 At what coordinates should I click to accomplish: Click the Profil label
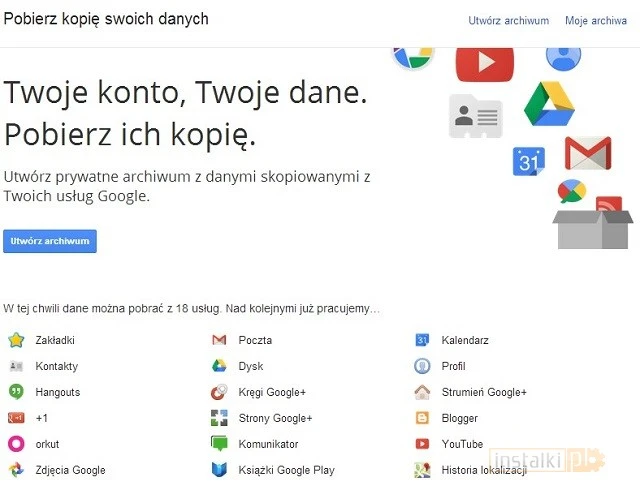(453, 366)
